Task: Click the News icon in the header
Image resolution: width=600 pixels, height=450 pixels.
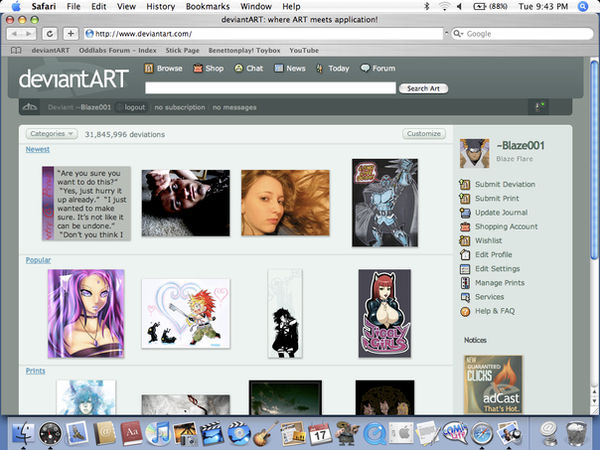Action: [x=279, y=68]
